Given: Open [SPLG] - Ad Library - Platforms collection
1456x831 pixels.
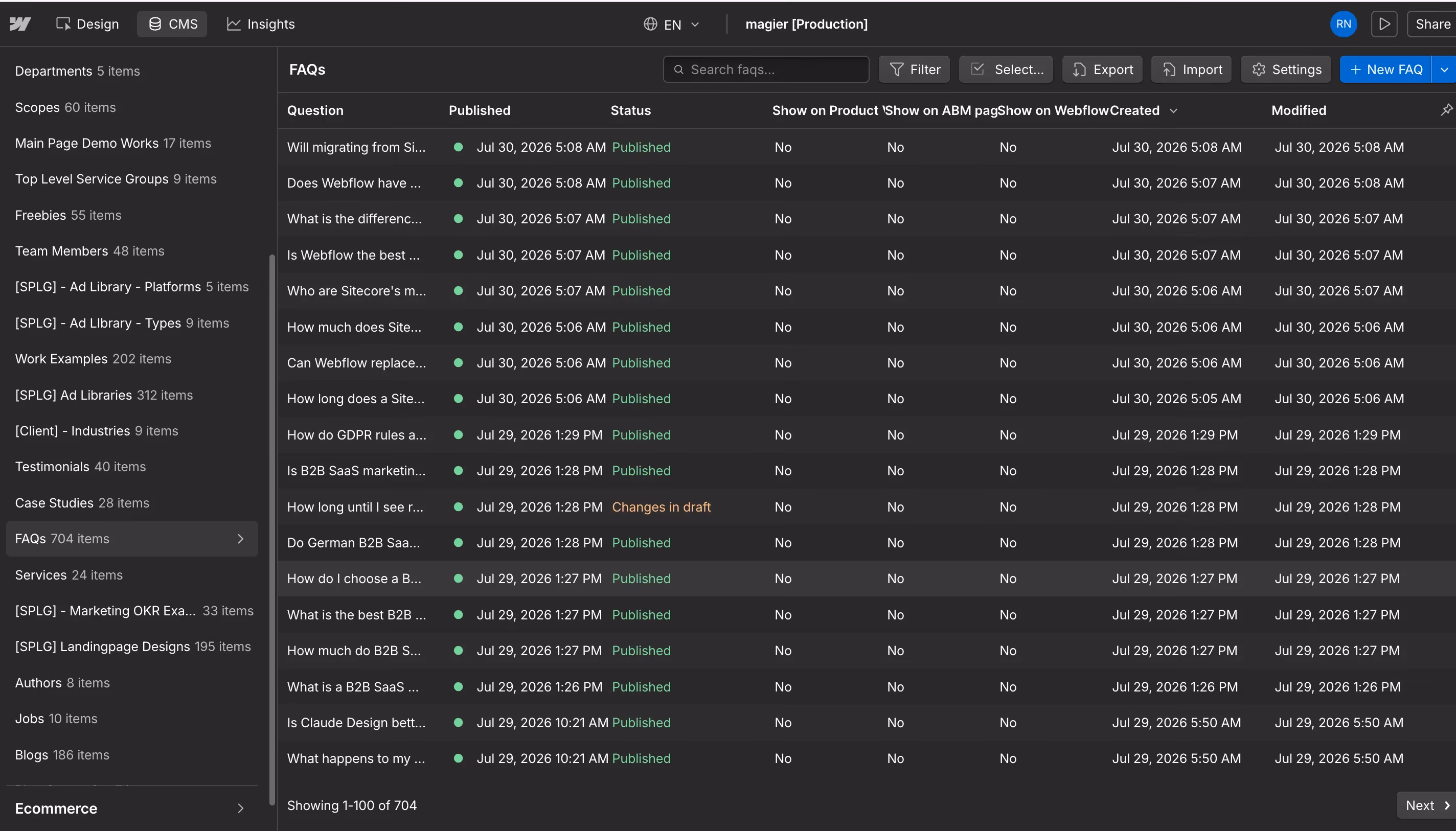Looking at the screenshot, I should pyautogui.click(x=132, y=287).
